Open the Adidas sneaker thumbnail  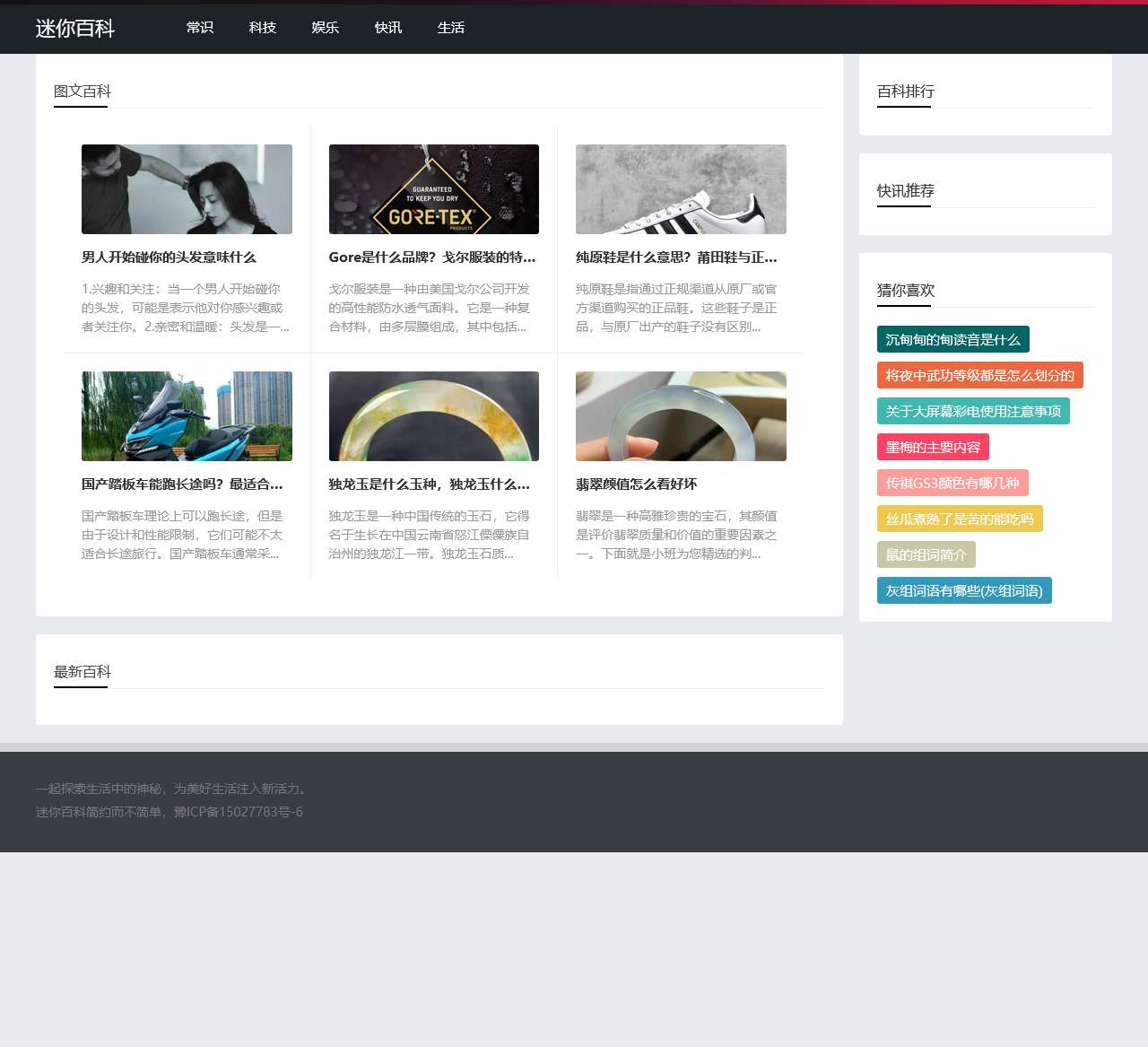681,189
